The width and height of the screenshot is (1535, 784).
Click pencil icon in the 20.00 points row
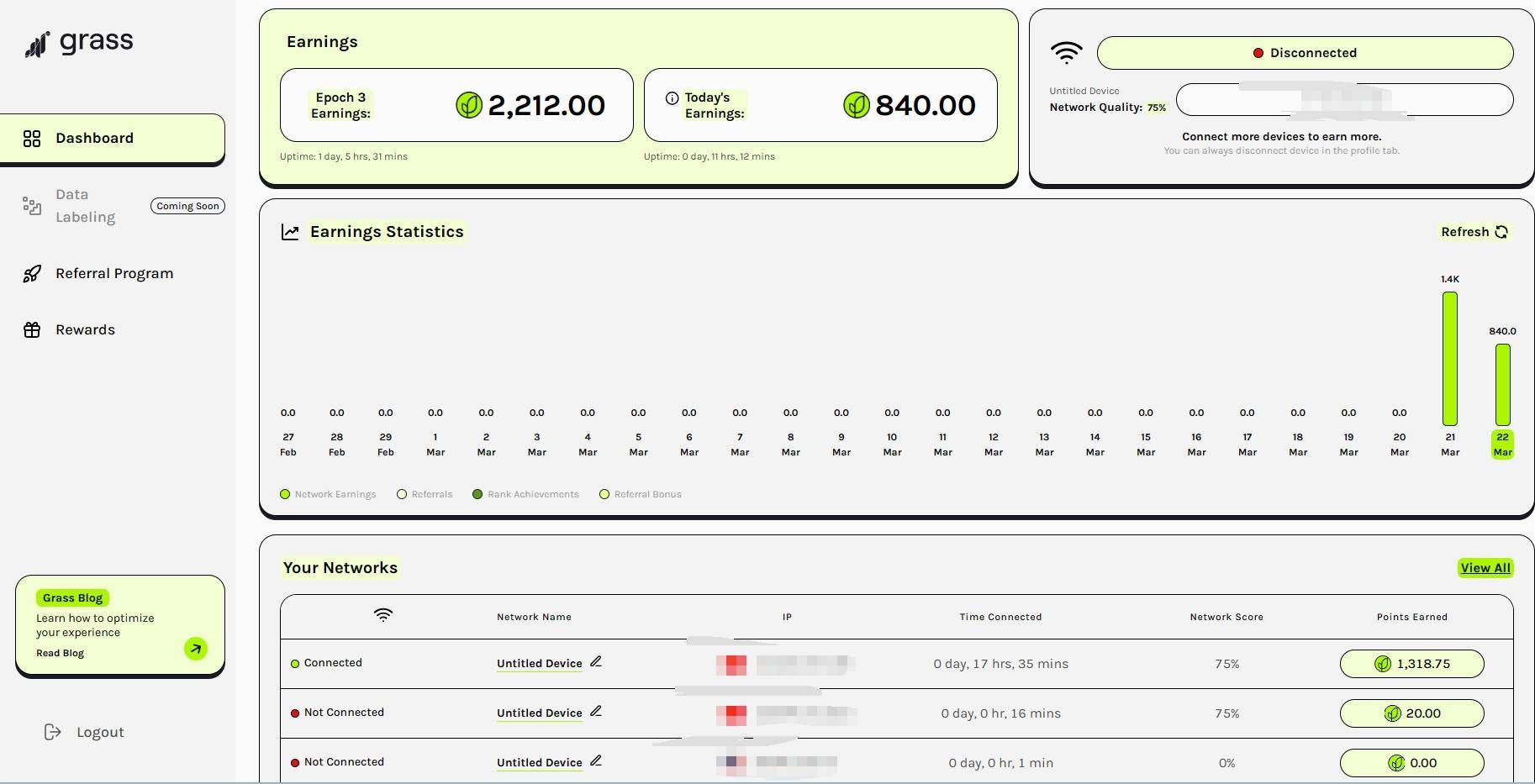click(596, 712)
